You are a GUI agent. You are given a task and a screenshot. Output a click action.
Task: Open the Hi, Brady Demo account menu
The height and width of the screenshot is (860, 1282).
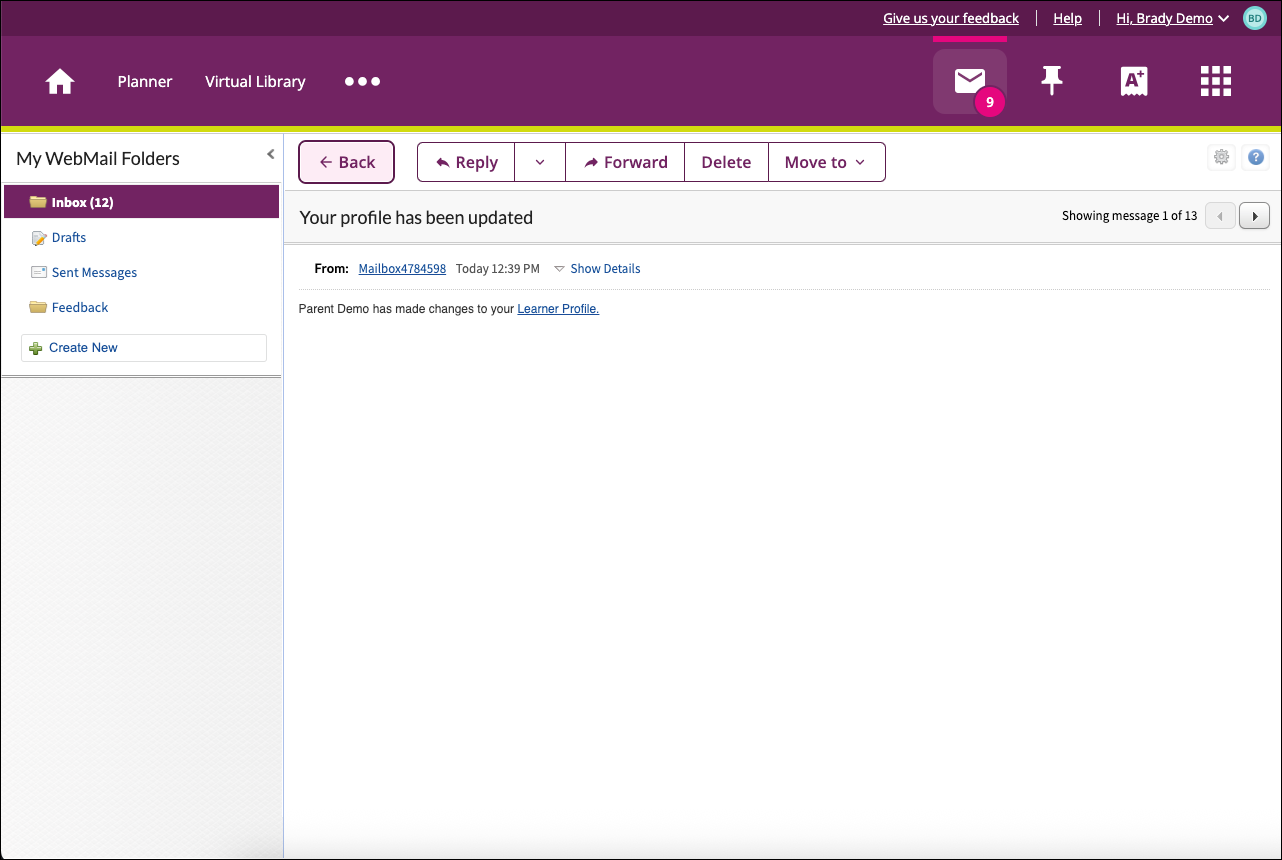pyautogui.click(x=1171, y=18)
